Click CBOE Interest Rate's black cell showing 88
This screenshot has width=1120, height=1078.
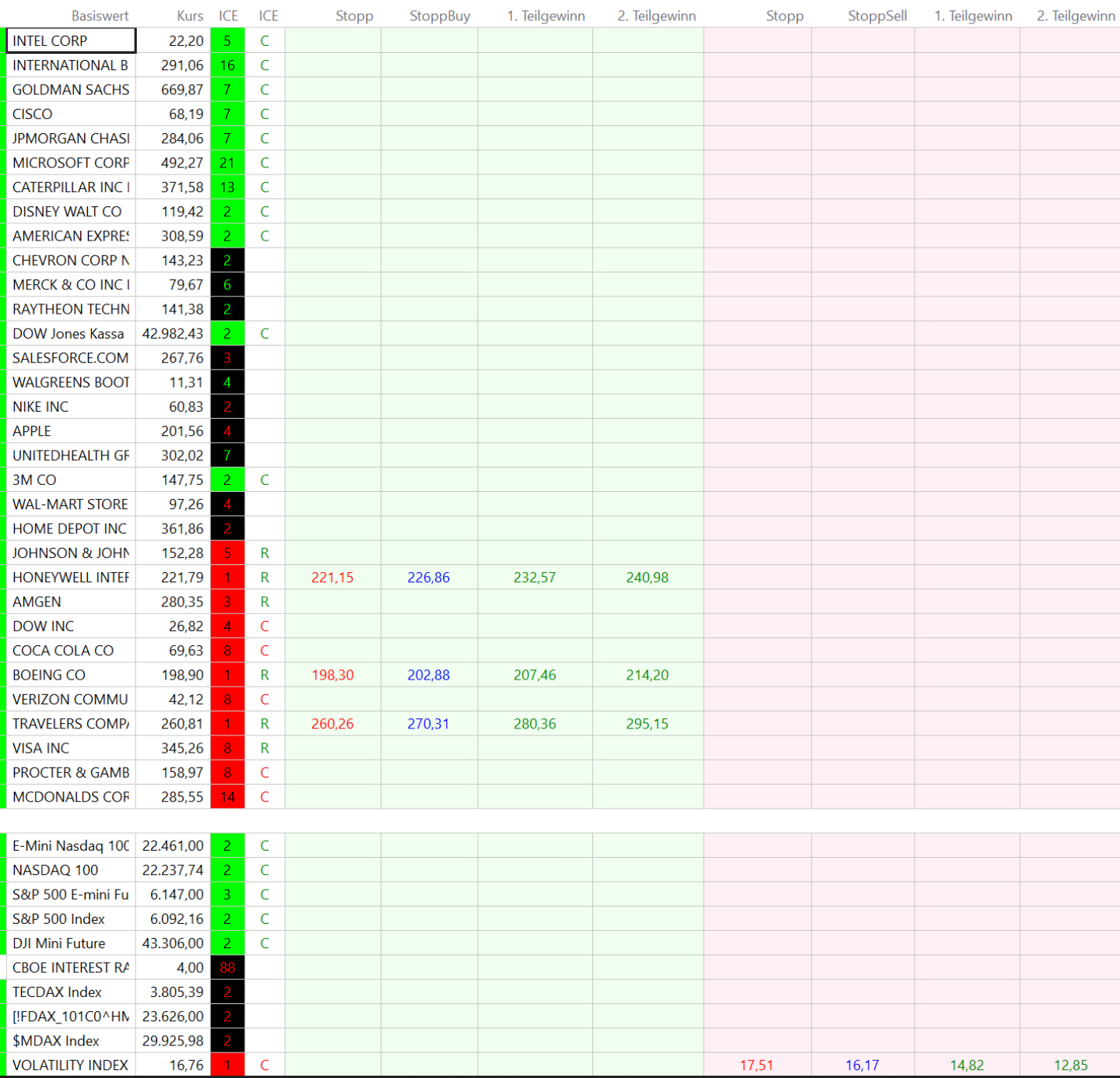[x=227, y=967]
